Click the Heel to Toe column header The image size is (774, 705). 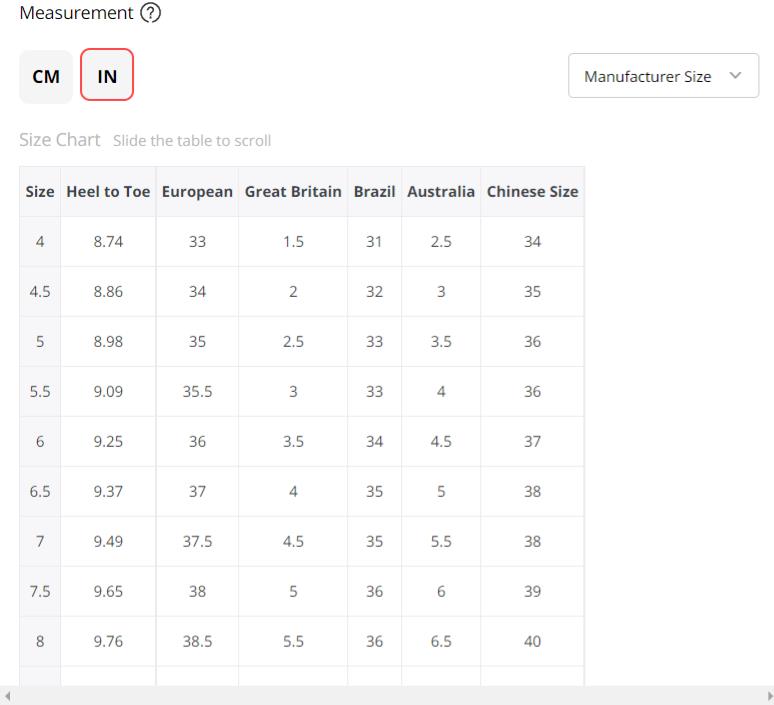point(108,192)
